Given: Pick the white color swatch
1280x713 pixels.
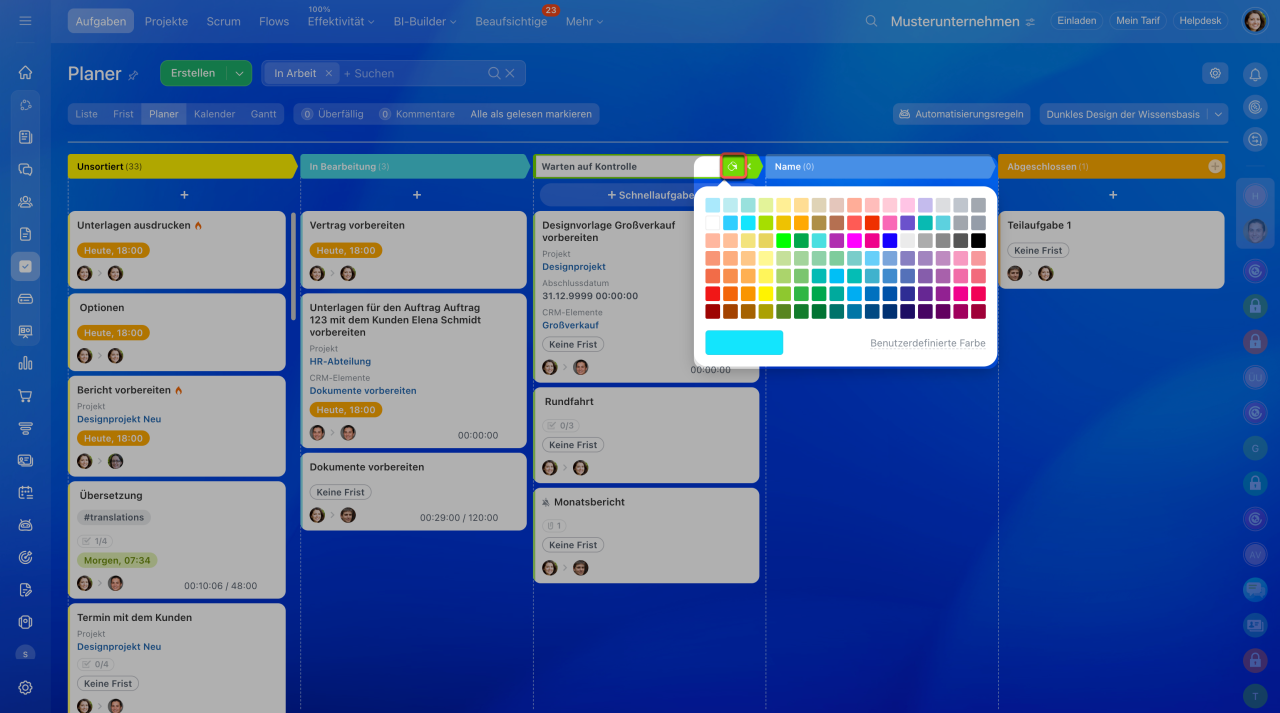Looking at the screenshot, I should coord(713,222).
